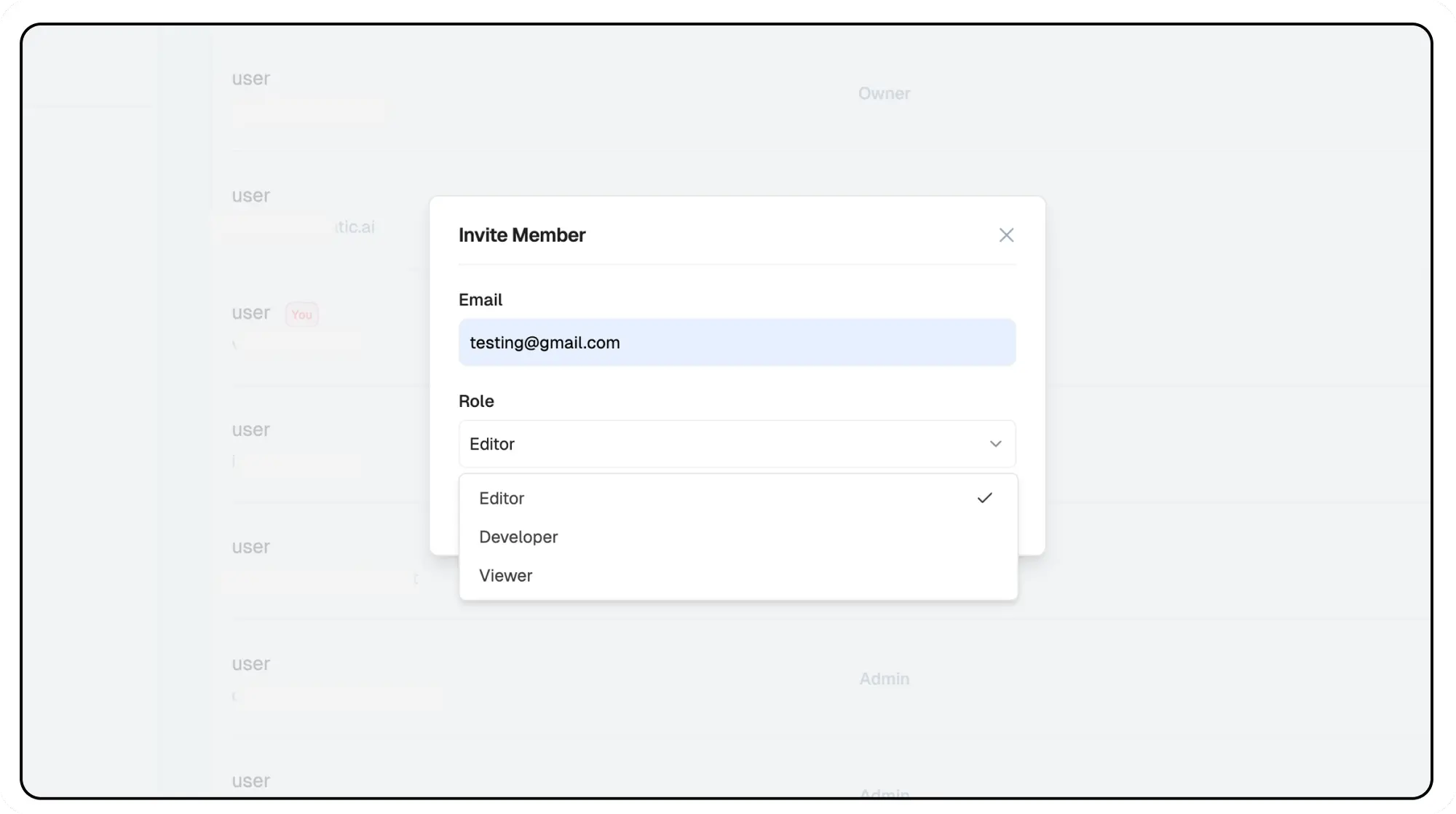Open the Role combo box showing Editor

[728, 444]
